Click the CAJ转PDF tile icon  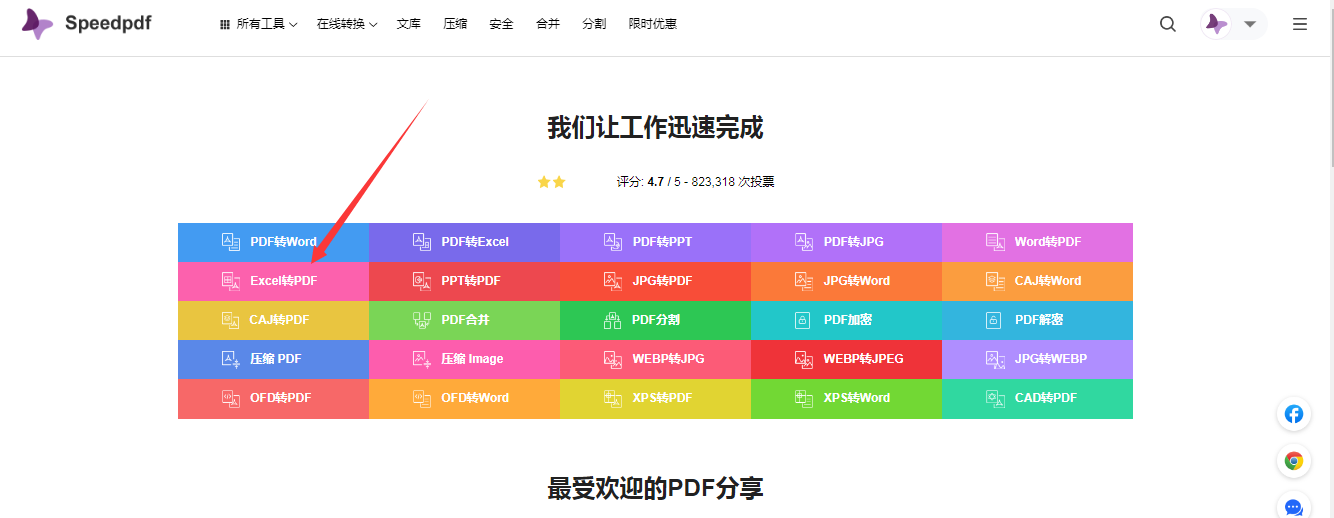pyautogui.click(x=230, y=320)
